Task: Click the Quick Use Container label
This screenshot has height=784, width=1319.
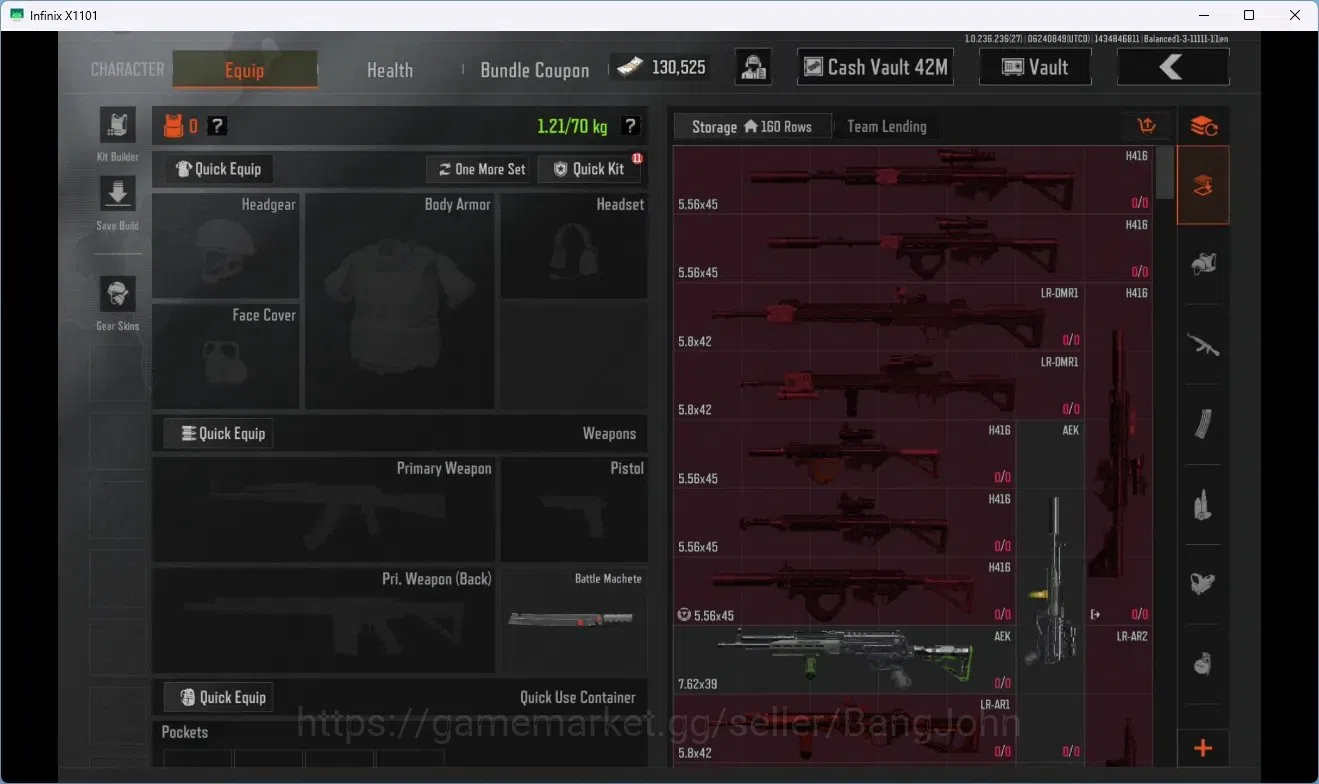Action: coord(577,698)
